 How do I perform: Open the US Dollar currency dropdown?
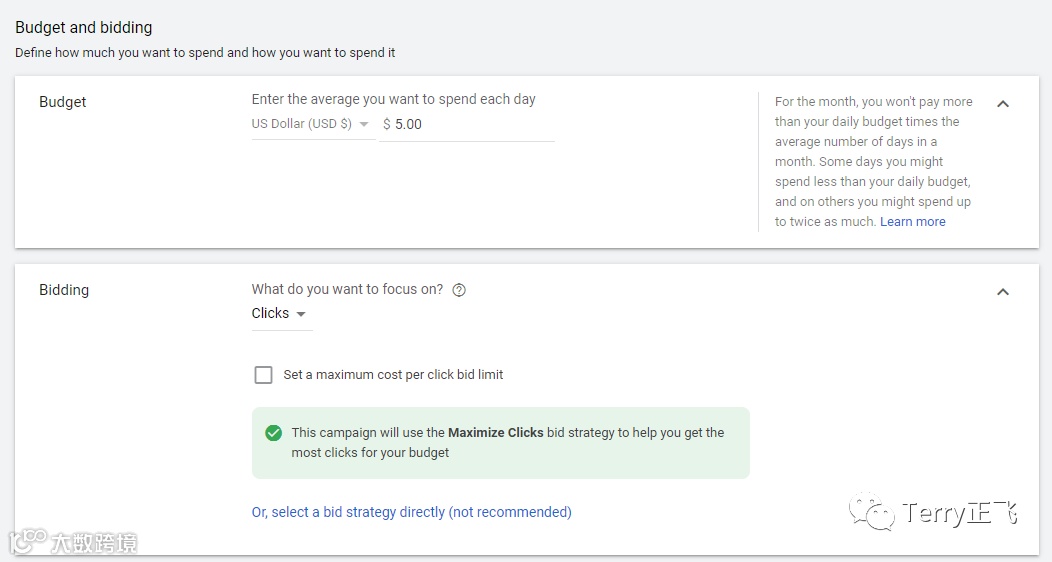pos(310,125)
